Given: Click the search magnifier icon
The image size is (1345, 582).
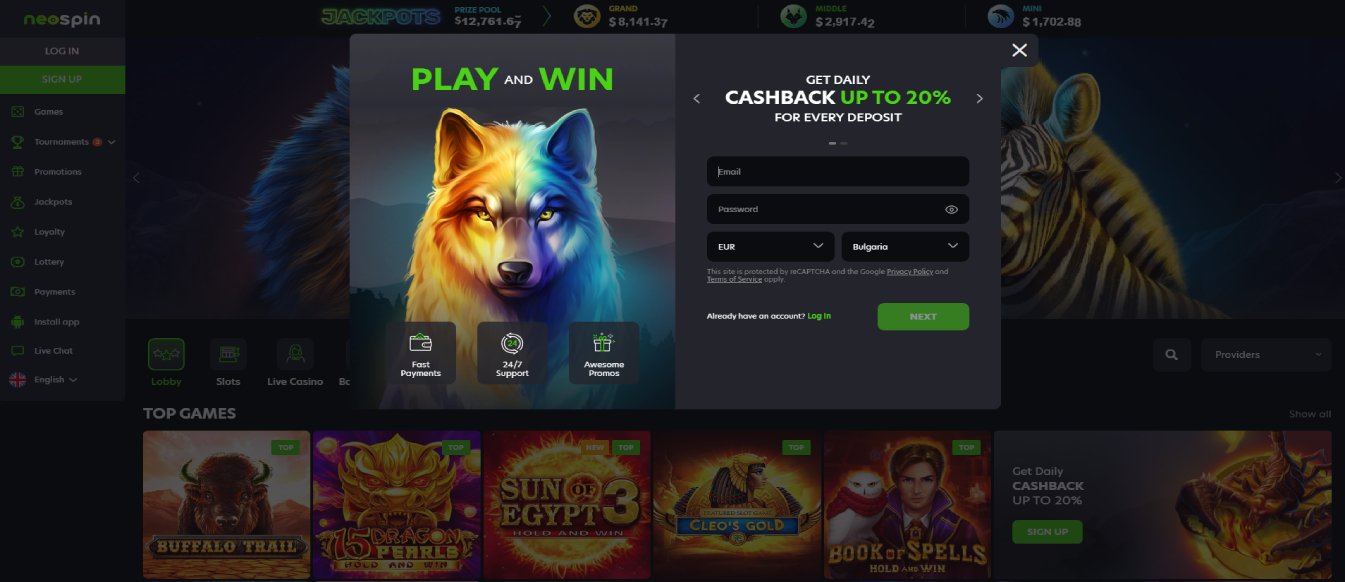Looking at the screenshot, I should click(x=1172, y=355).
